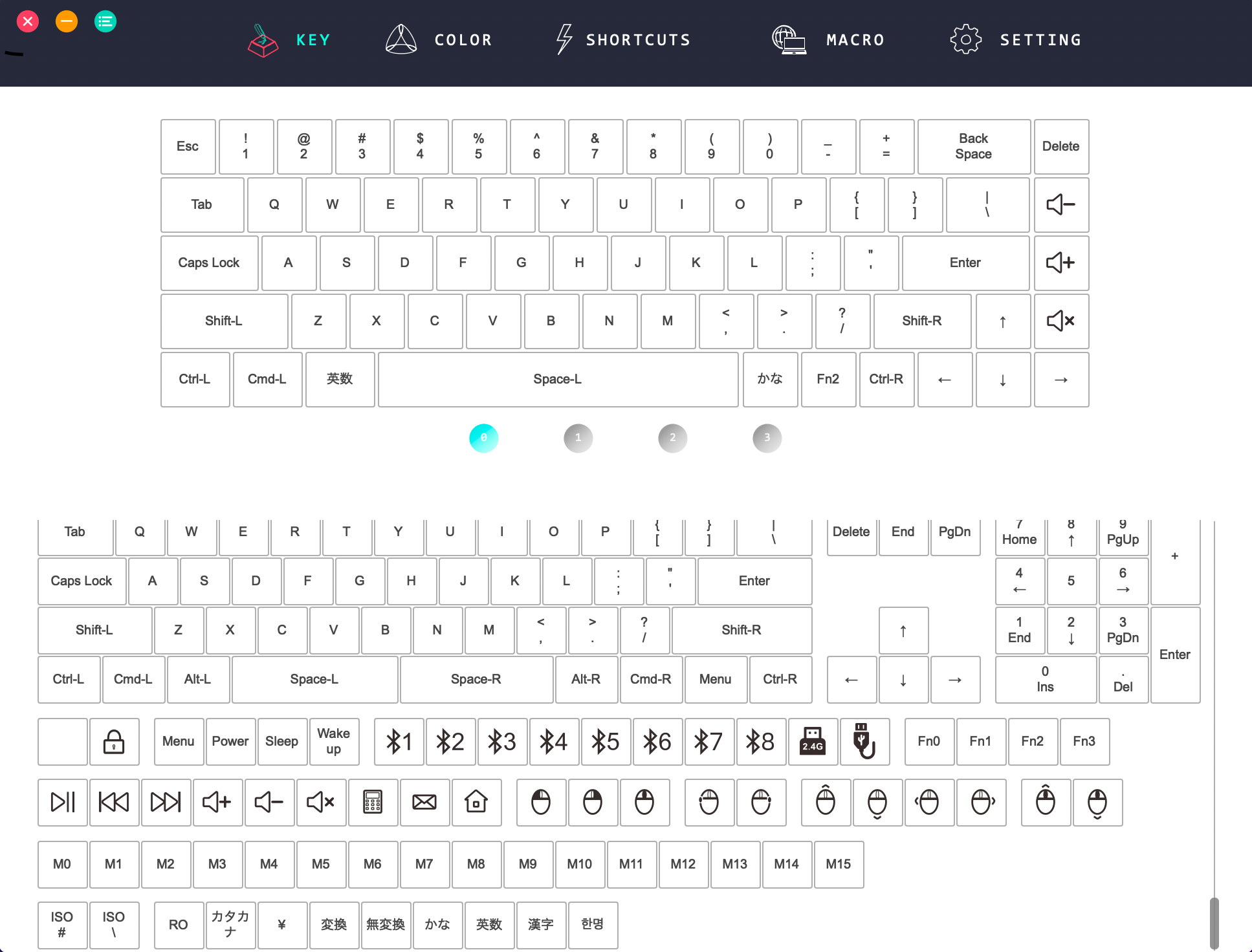Choose the M5 macro key
The width and height of the screenshot is (1252, 952).
[x=321, y=864]
